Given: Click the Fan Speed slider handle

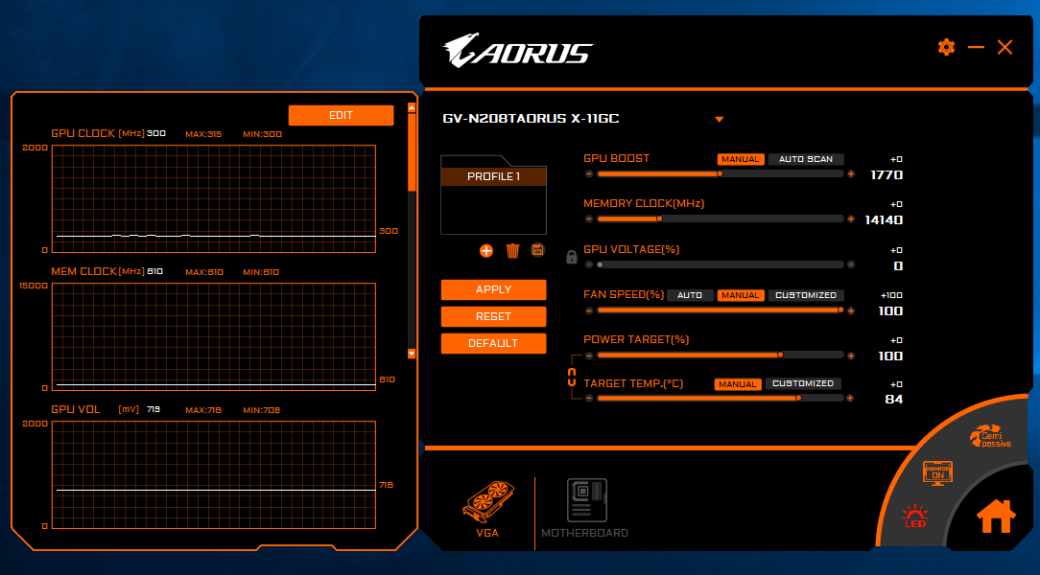Looking at the screenshot, I should (x=841, y=310).
